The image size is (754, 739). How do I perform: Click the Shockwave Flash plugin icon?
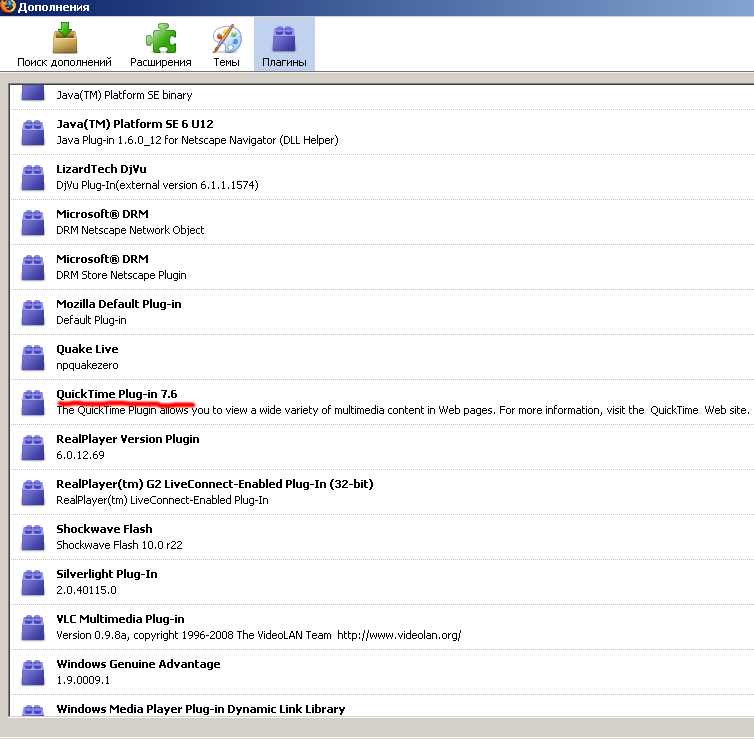[x=33, y=537]
